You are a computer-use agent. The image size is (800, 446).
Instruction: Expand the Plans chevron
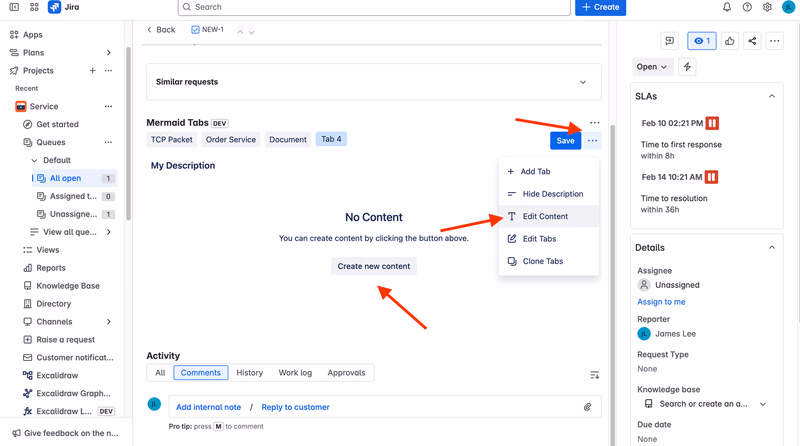pos(108,53)
